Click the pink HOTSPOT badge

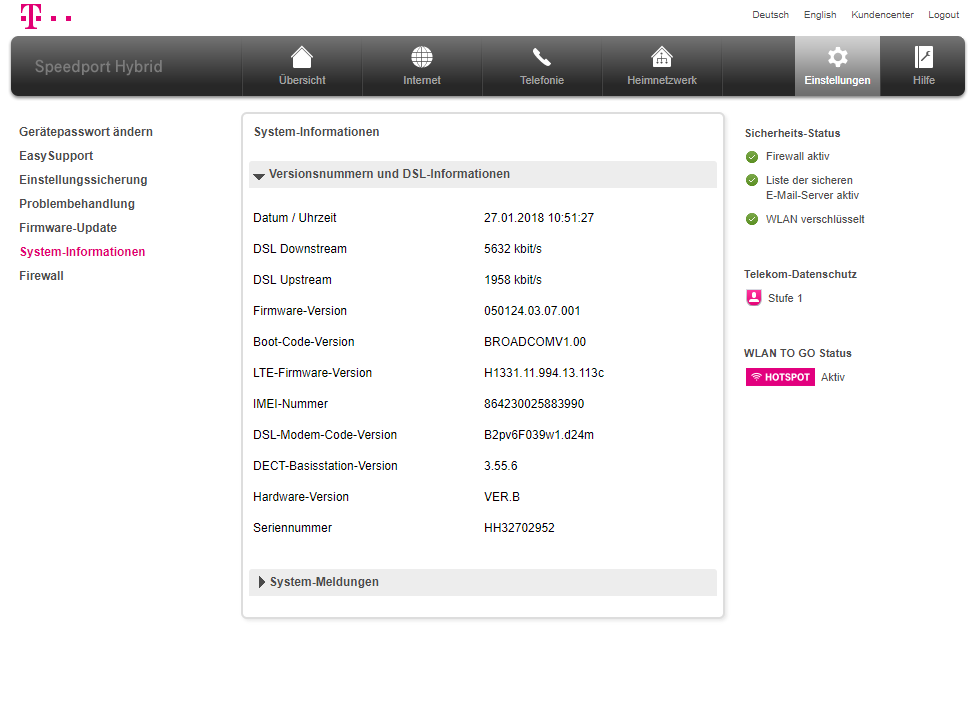point(780,377)
